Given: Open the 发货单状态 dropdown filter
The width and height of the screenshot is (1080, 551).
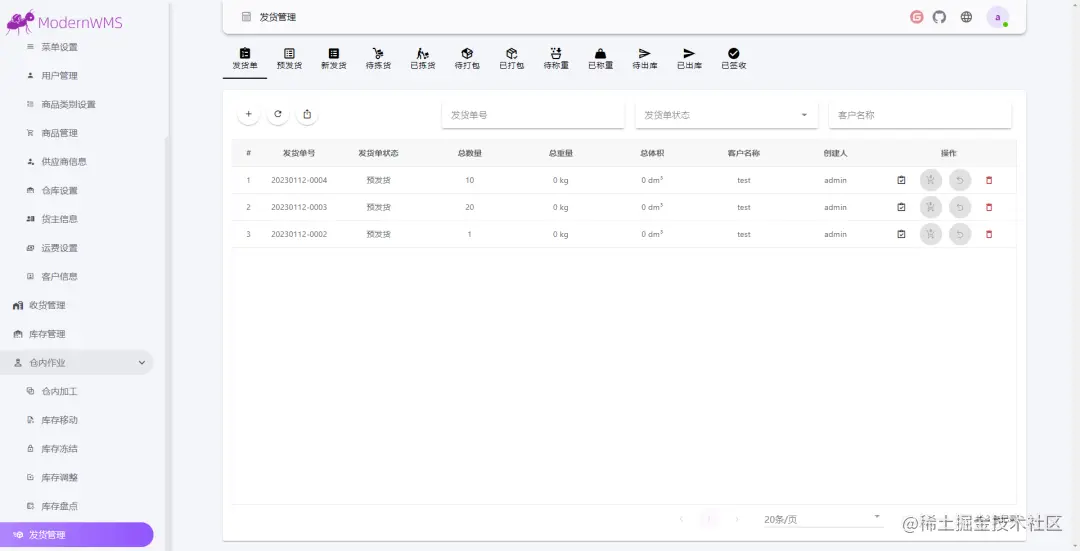Looking at the screenshot, I should 726,115.
